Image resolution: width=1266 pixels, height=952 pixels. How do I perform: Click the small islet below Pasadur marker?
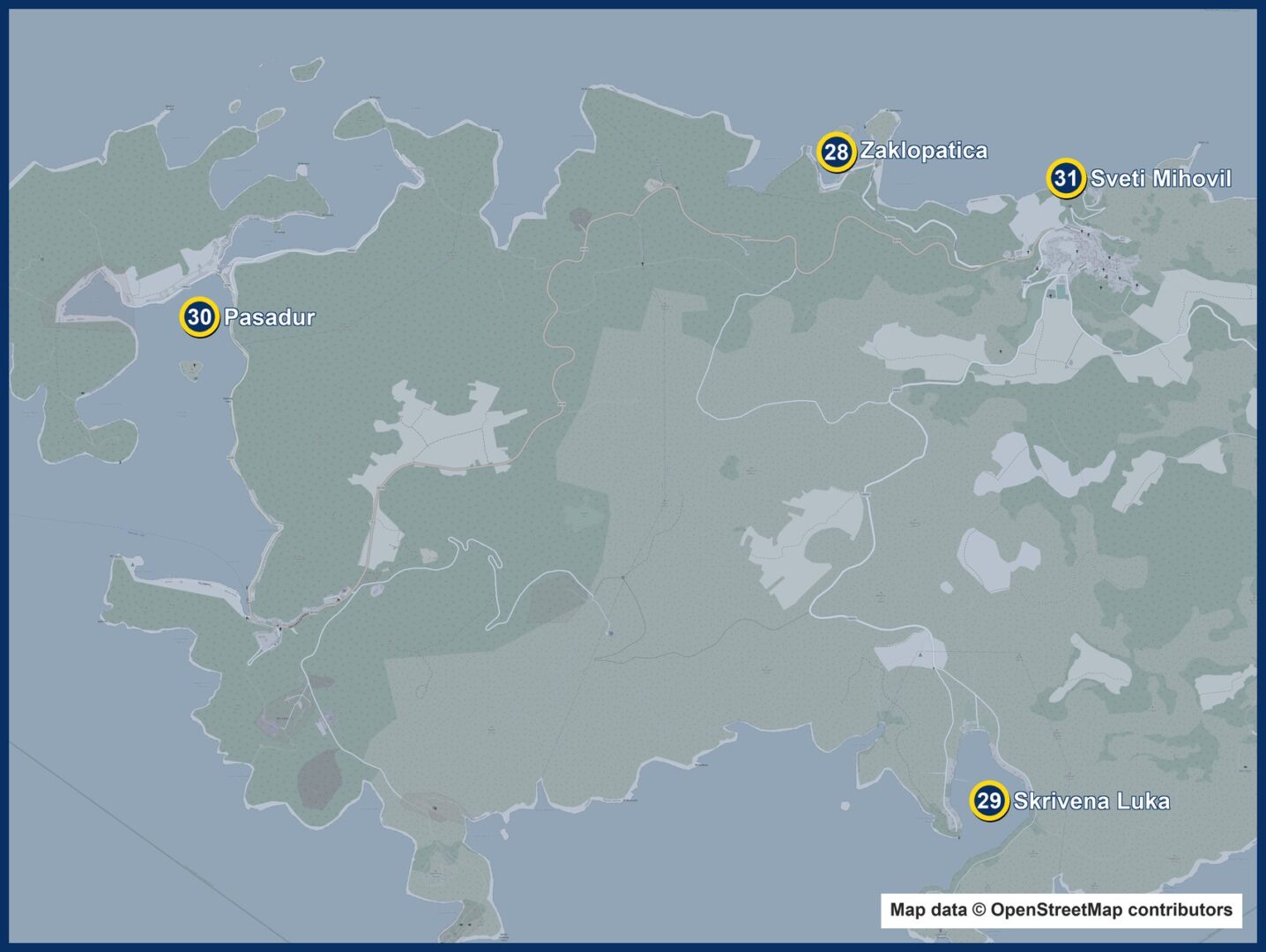pos(191,370)
